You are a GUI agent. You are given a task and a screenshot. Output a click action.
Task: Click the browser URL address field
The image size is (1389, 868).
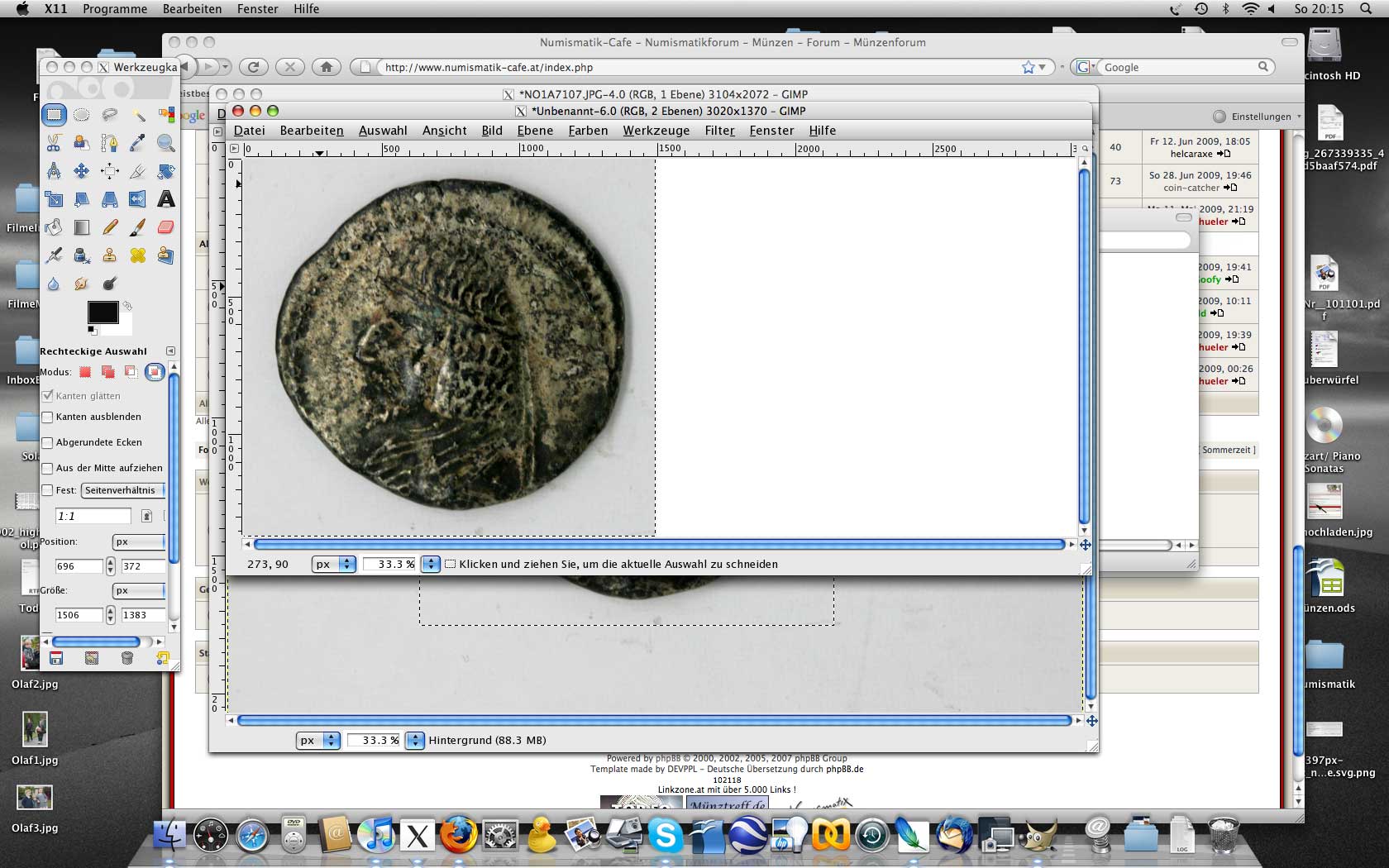tap(694, 68)
